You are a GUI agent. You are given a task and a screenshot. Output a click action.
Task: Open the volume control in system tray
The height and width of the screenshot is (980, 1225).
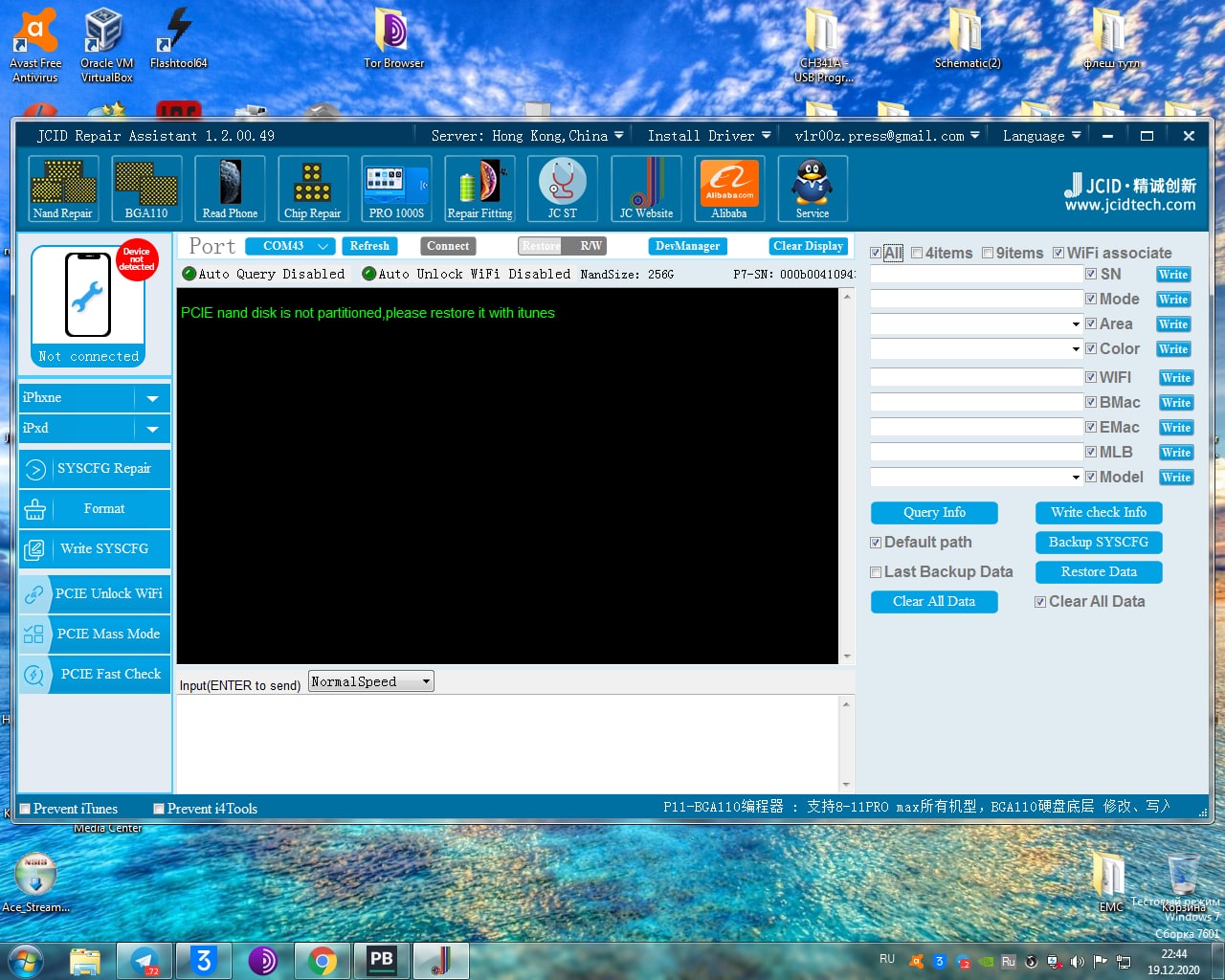[1077, 961]
